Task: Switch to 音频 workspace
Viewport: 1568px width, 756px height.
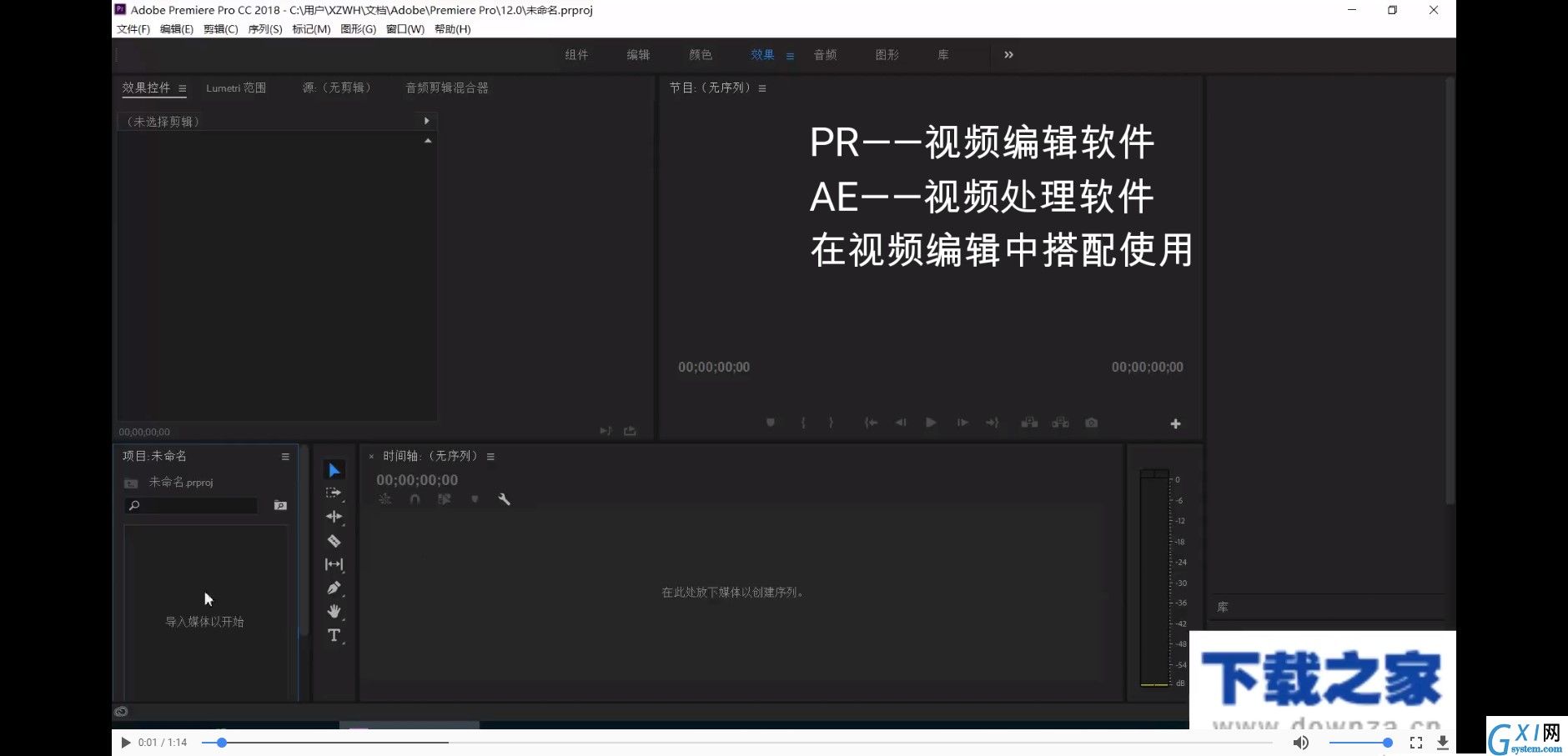Action: (x=825, y=55)
